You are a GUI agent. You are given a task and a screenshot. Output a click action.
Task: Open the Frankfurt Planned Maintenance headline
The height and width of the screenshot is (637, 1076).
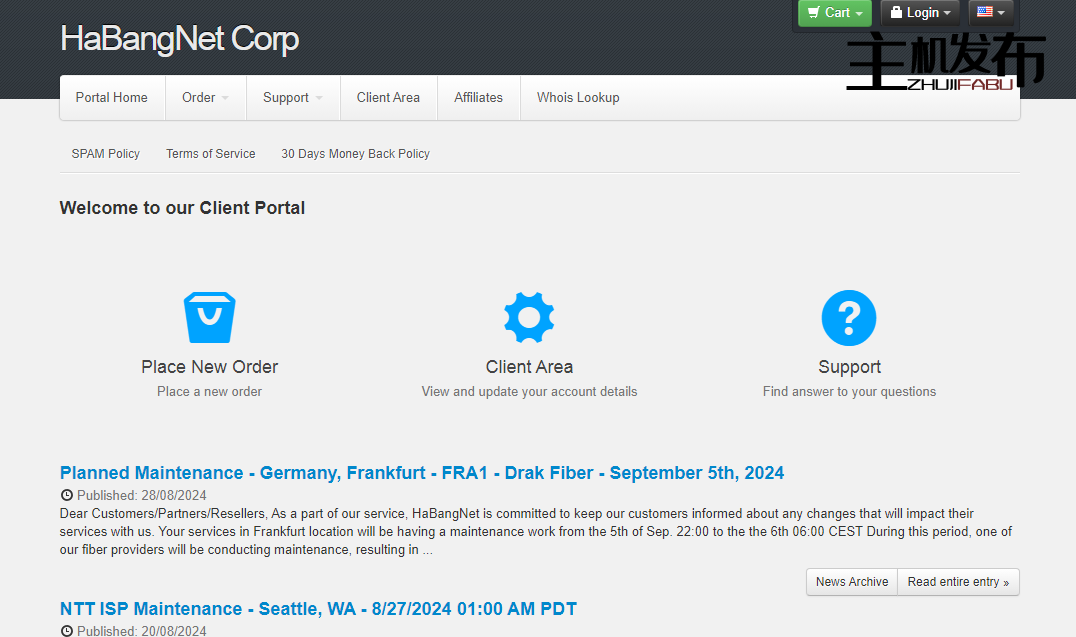click(x=421, y=473)
